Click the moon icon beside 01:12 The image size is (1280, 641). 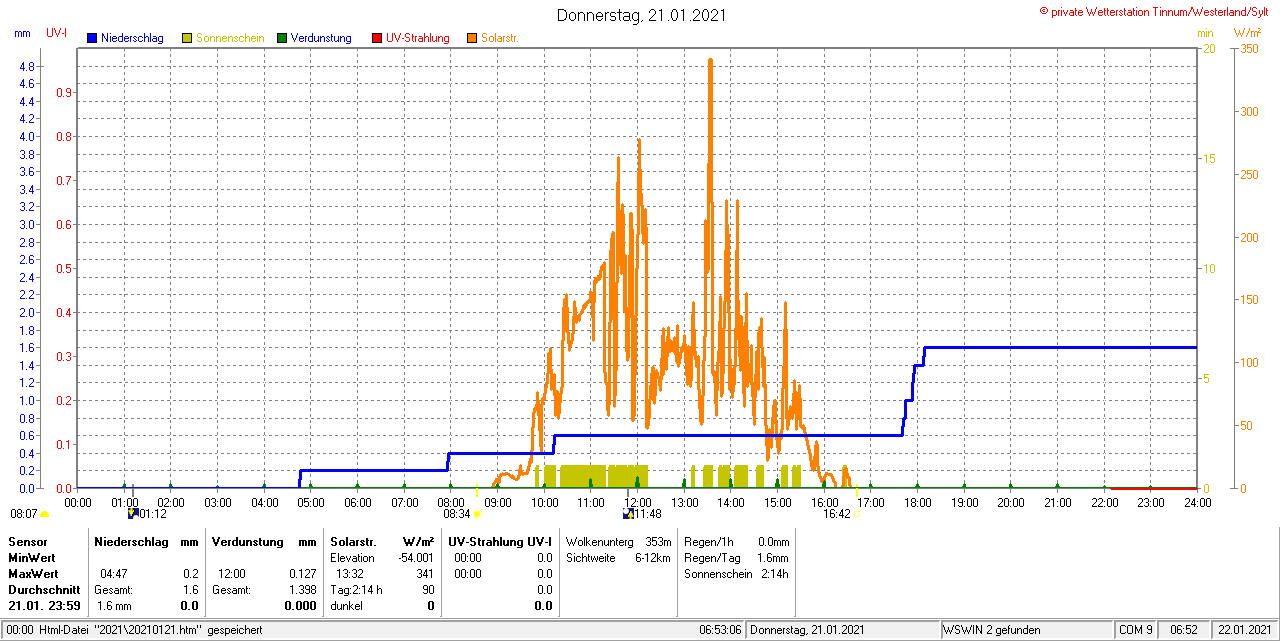tap(132, 514)
